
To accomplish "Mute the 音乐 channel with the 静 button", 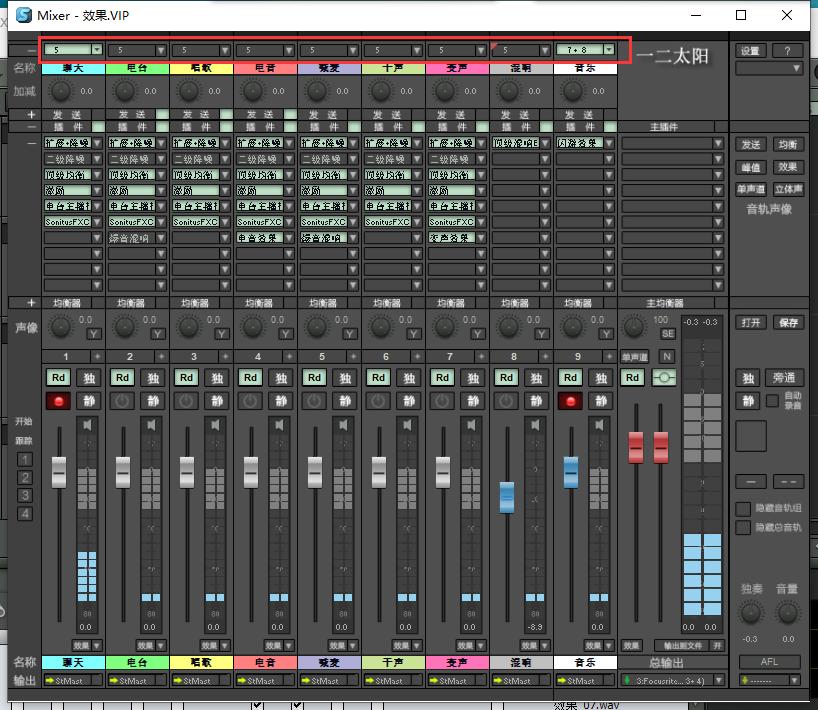I will pos(601,398).
